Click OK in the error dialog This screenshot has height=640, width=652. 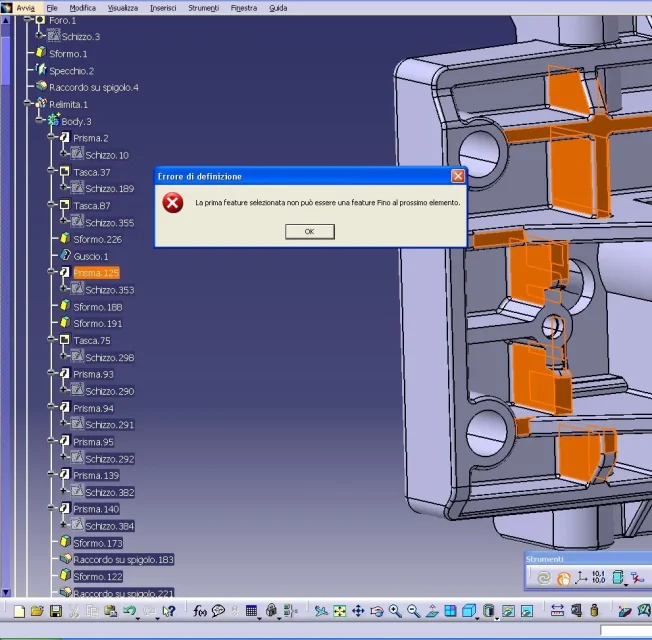tap(309, 231)
